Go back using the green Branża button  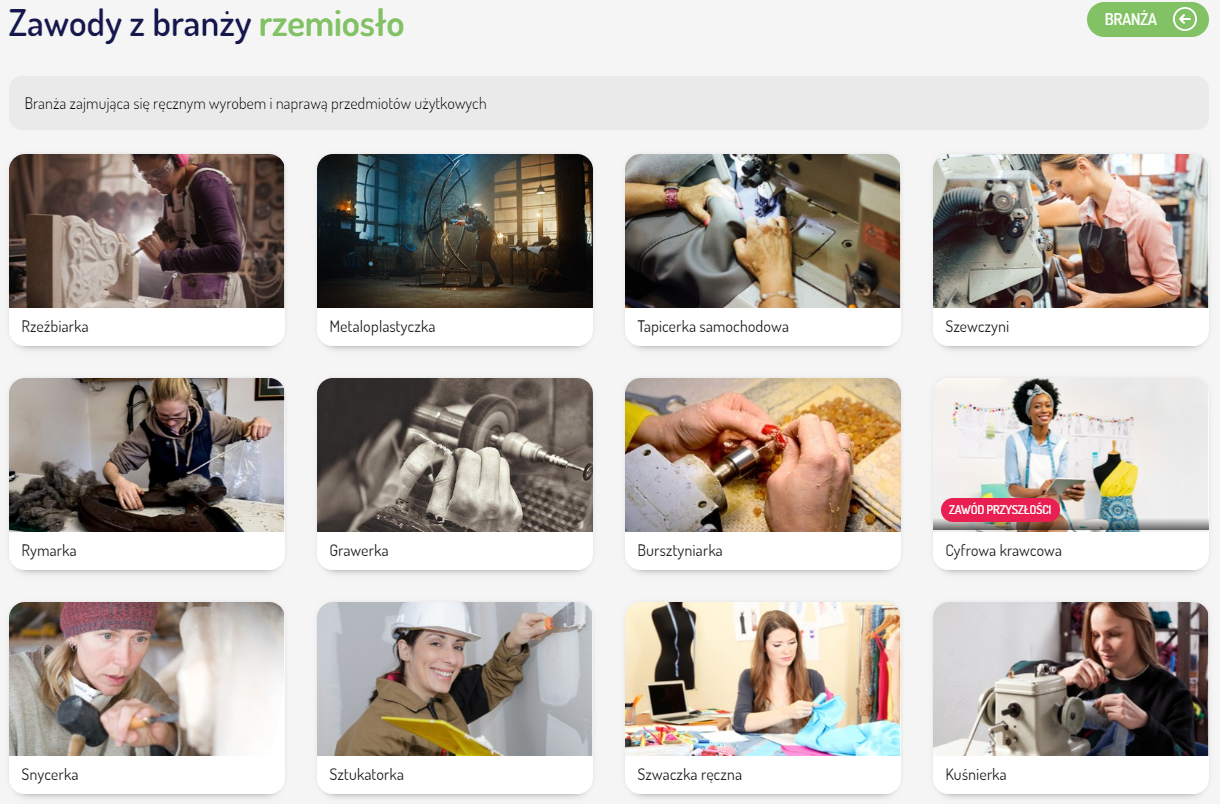click(x=1133, y=20)
